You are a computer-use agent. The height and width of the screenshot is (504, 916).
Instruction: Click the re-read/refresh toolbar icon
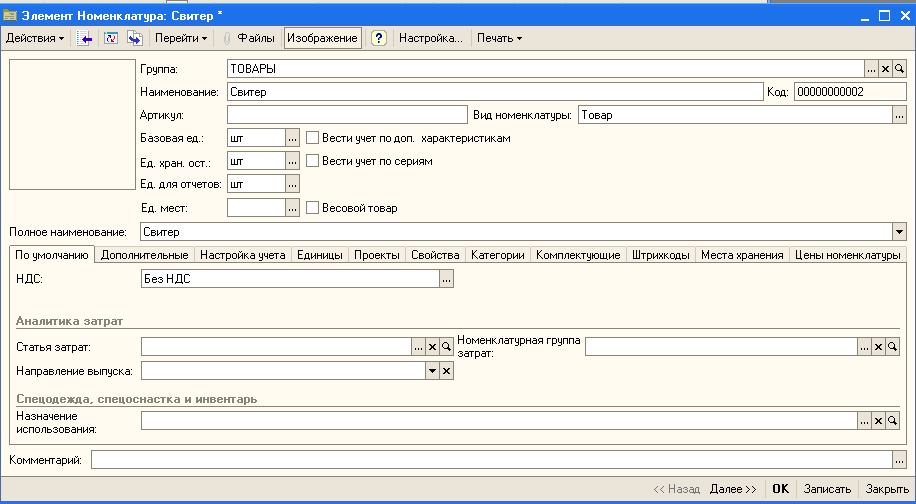(x=110, y=39)
